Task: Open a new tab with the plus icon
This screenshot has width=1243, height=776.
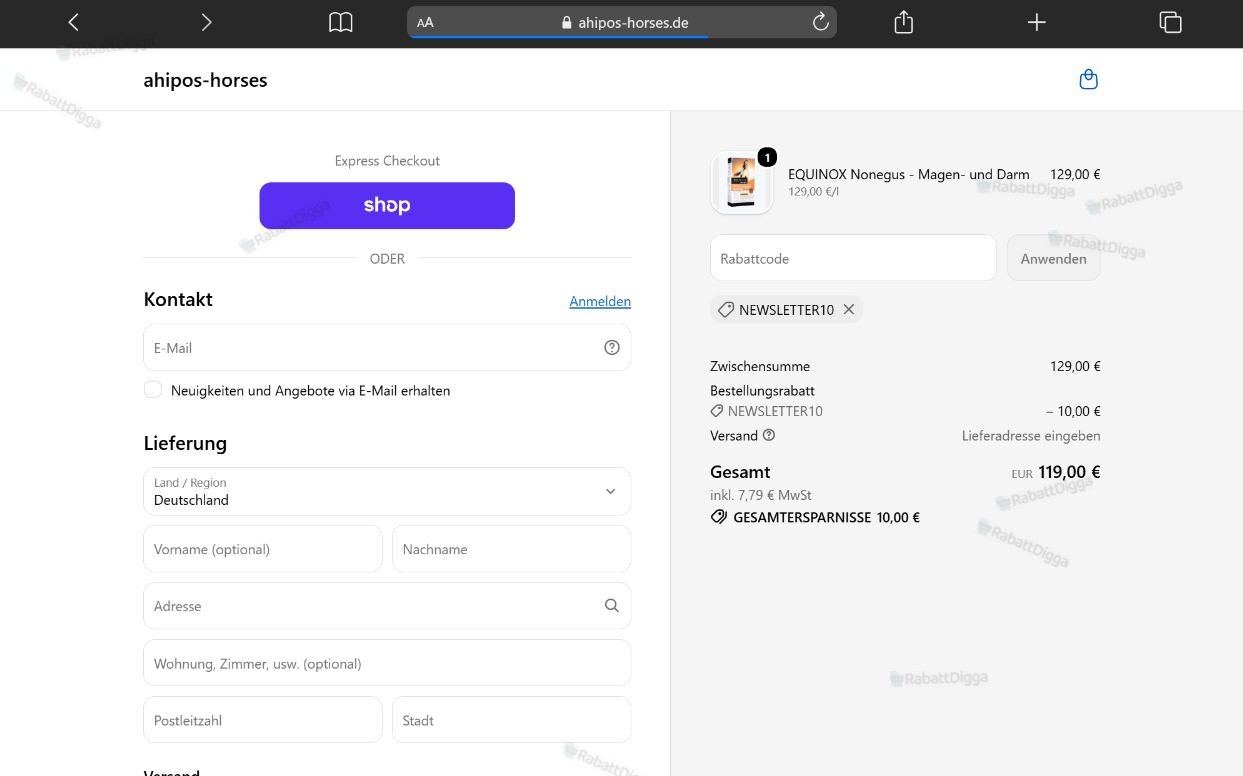Action: click(x=1037, y=22)
